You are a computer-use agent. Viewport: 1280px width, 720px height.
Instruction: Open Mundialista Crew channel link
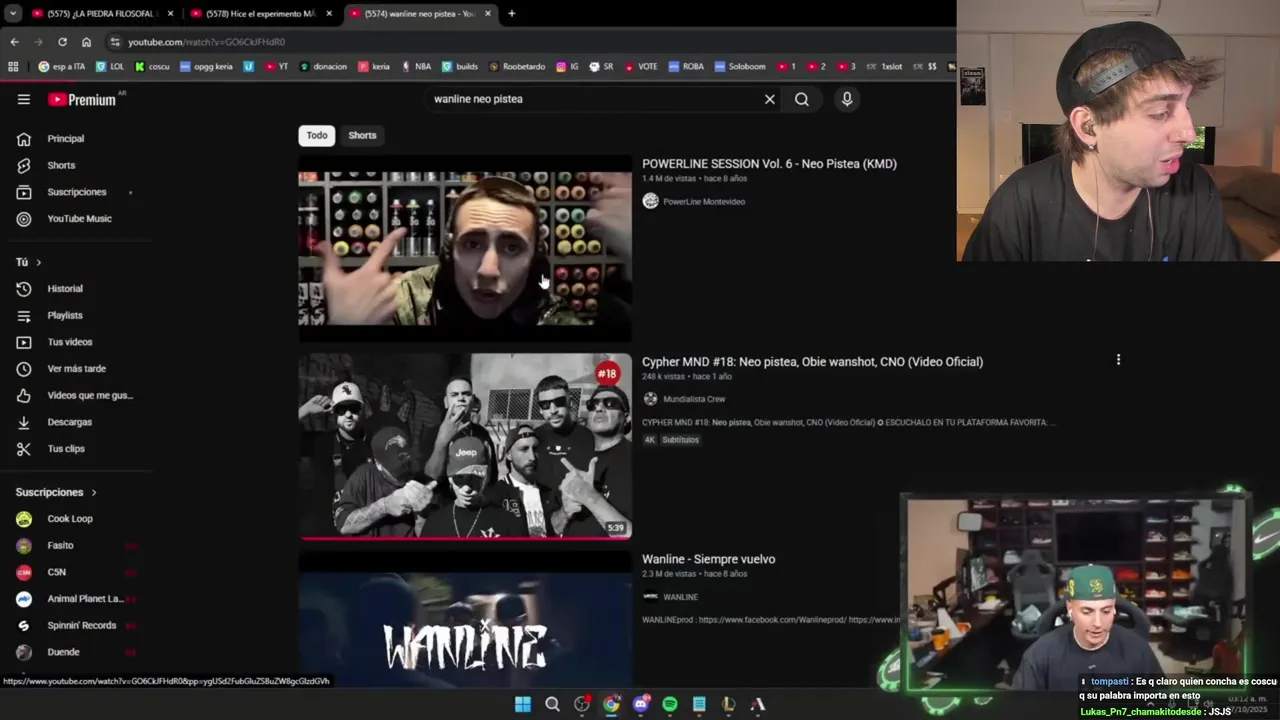tap(694, 399)
